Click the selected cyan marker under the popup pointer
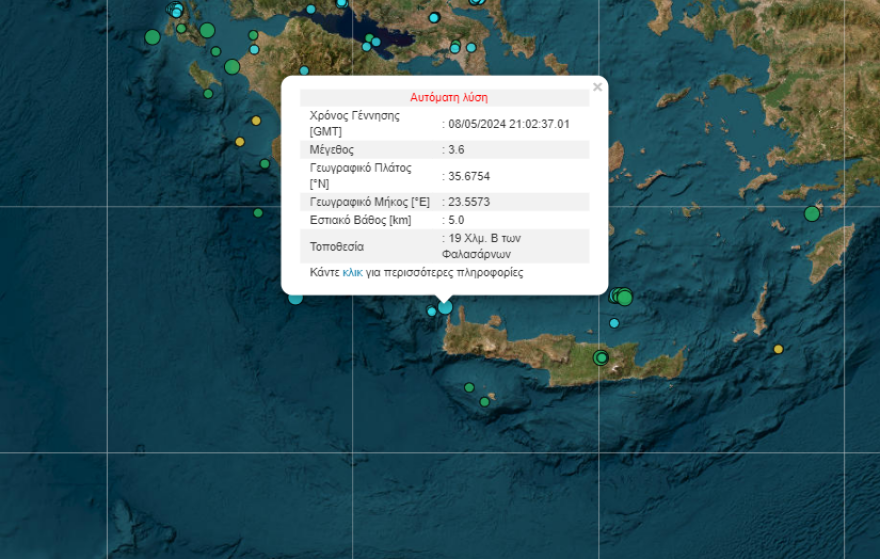 (x=445, y=307)
